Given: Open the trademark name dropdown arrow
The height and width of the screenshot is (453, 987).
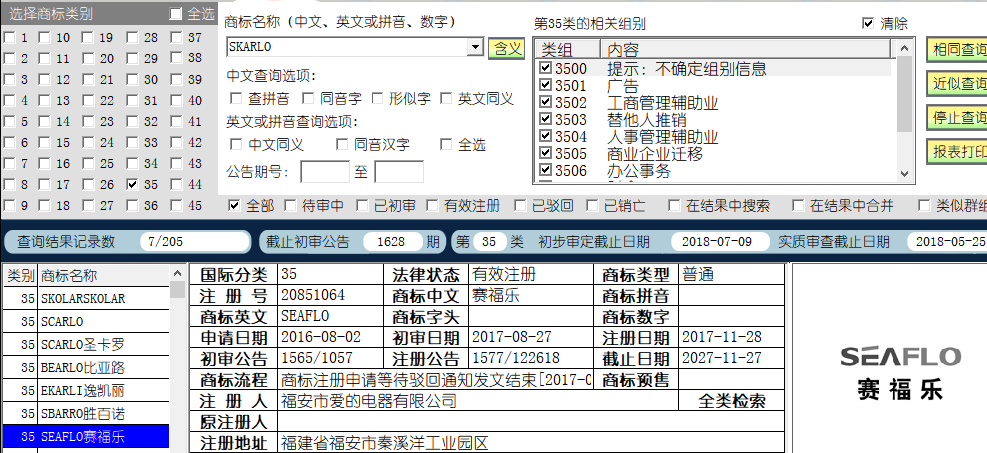Looking at the screenshot, I should (x=475, y=47).
